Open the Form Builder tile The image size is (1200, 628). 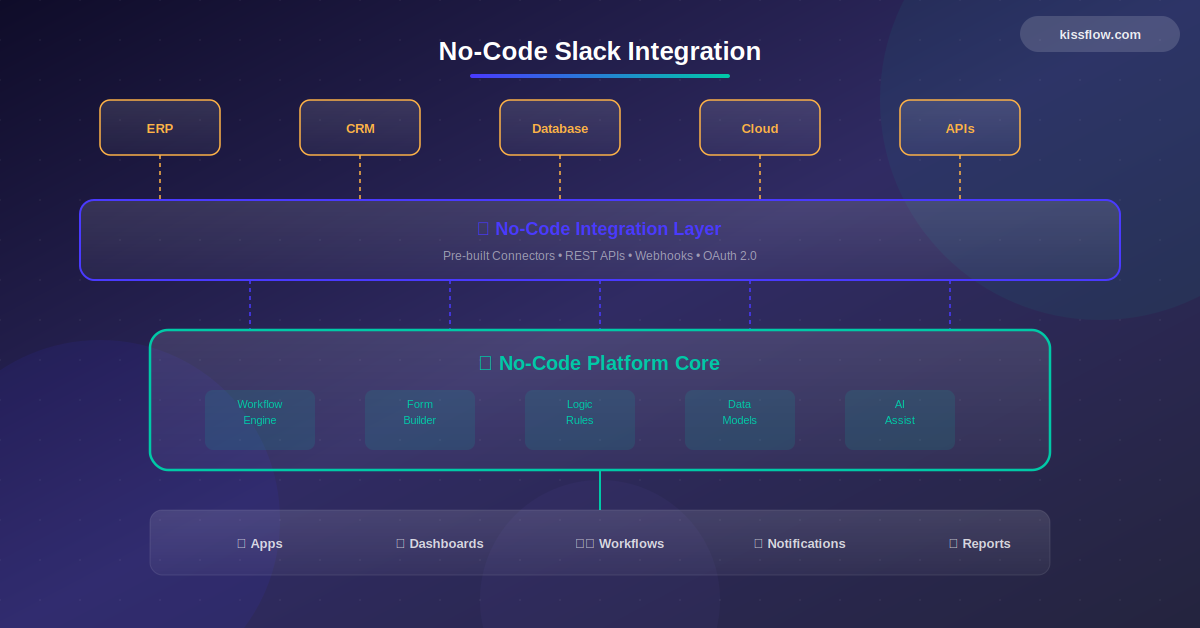[x=420, y=420]
